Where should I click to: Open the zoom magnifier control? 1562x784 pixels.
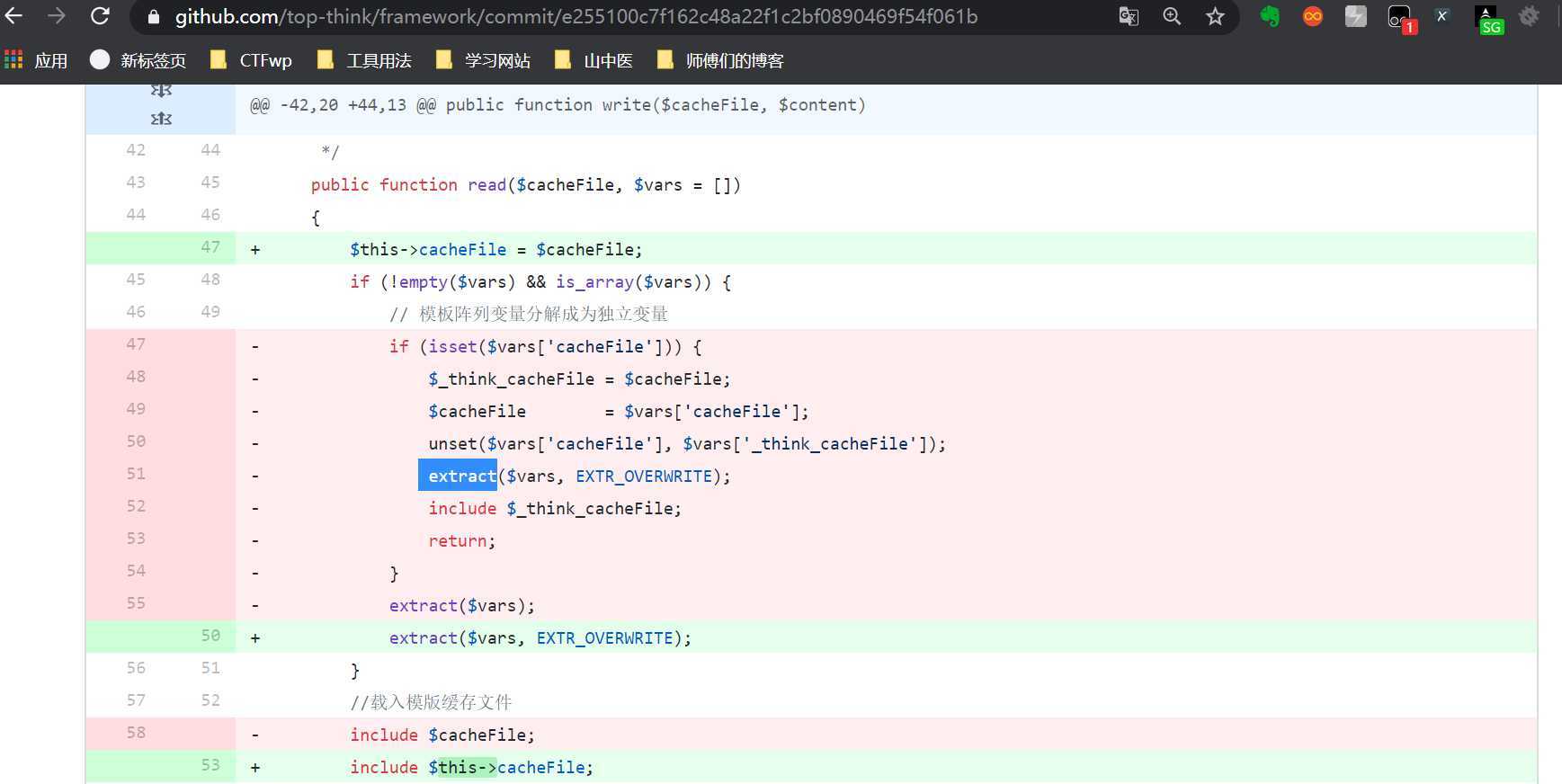point(1172,16)
